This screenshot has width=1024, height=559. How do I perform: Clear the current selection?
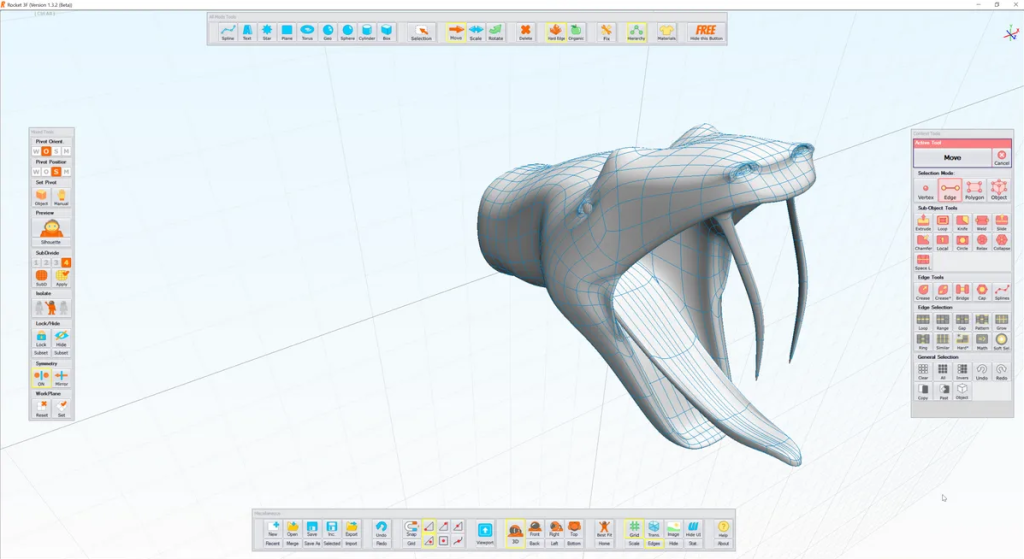(x=923, y=372)
